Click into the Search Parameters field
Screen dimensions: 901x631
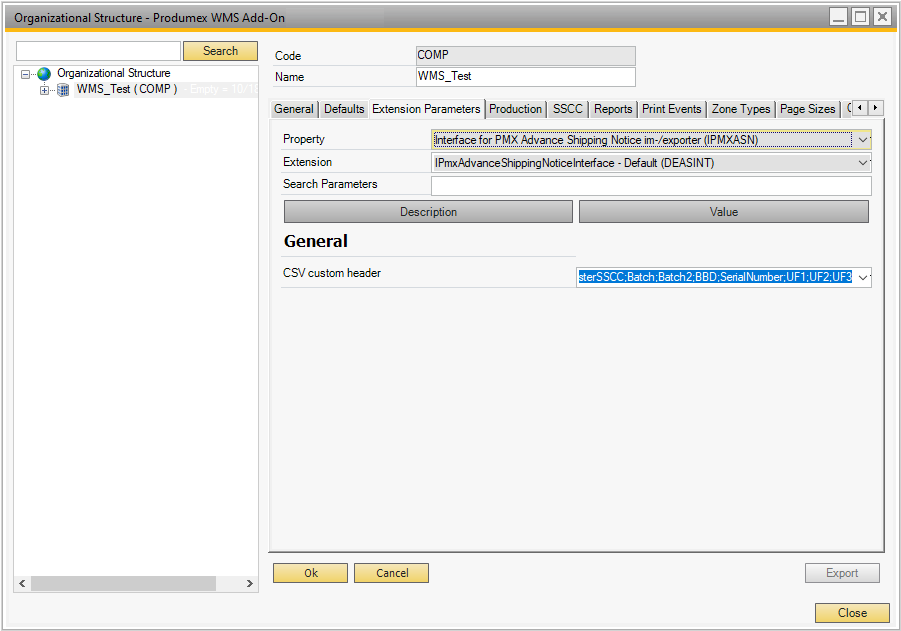[x=650, y=186]
